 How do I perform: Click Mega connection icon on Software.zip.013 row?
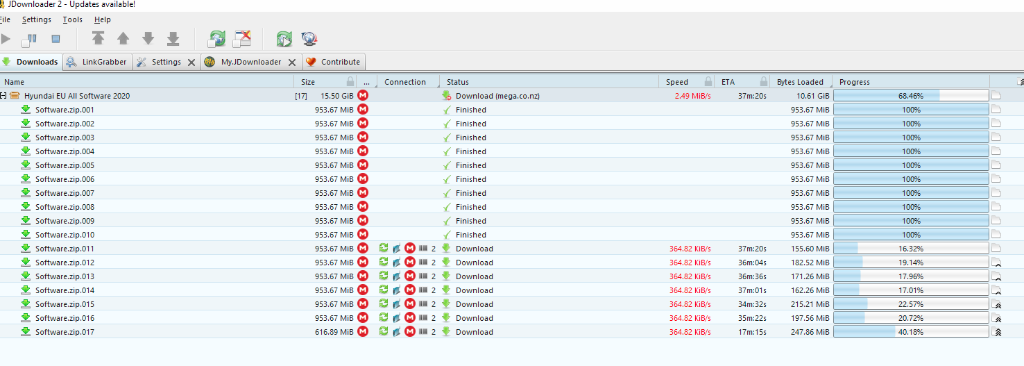pyautogui.click(x=410, y=276)
